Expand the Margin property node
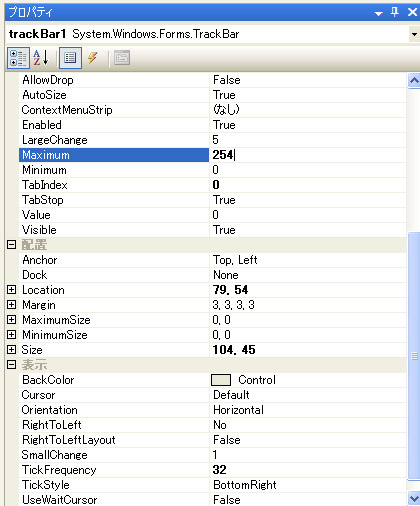420x506 pixels. click(x=11, y=304)
